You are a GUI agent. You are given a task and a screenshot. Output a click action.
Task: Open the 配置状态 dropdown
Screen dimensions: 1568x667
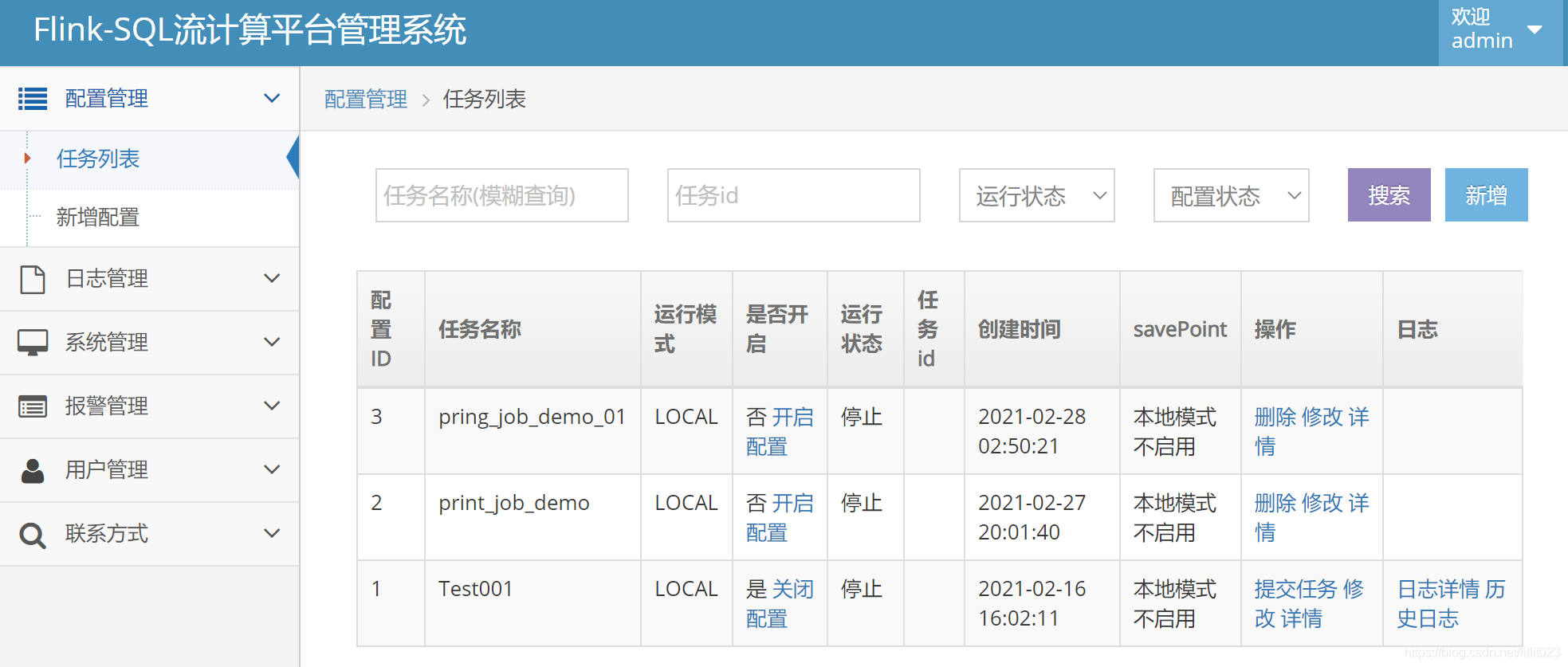click(1231, 195)
